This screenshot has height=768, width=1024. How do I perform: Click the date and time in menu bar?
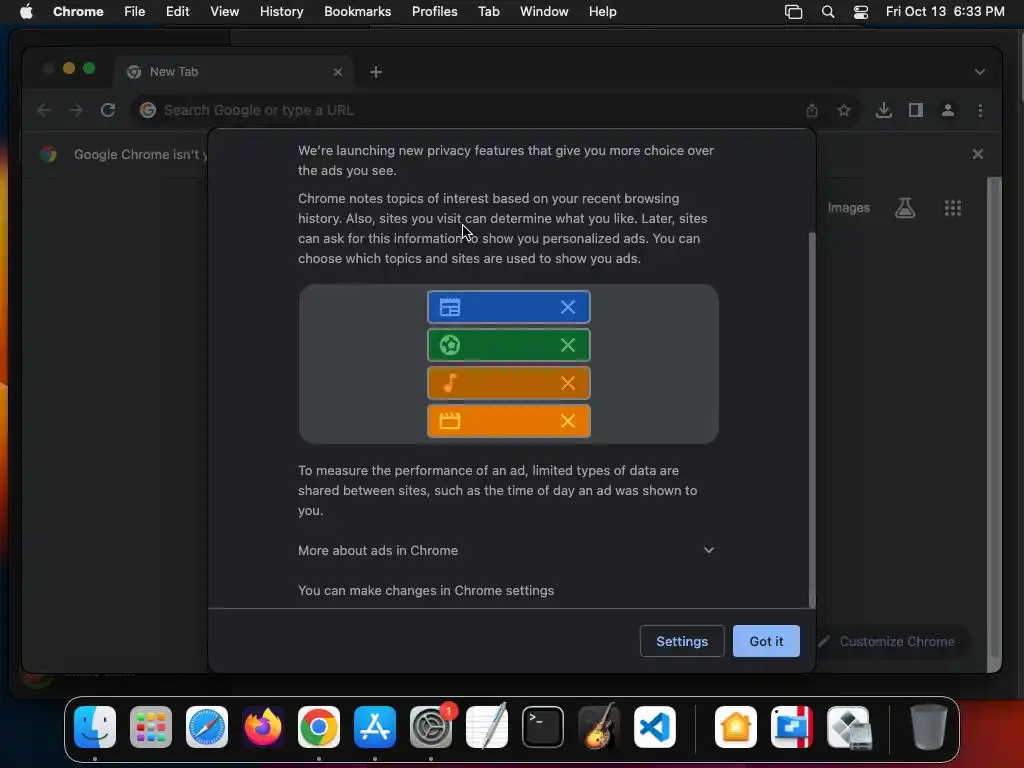point(945,12)
